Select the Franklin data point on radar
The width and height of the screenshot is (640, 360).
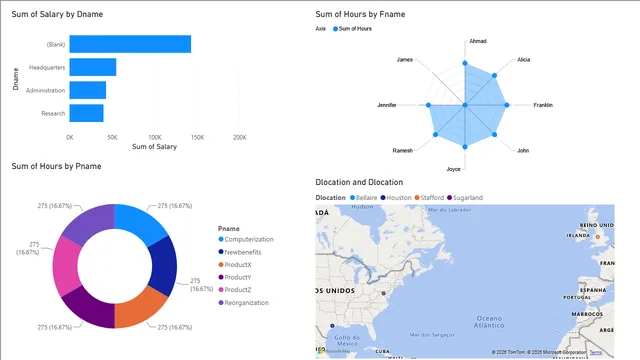(x=507, y=105)
